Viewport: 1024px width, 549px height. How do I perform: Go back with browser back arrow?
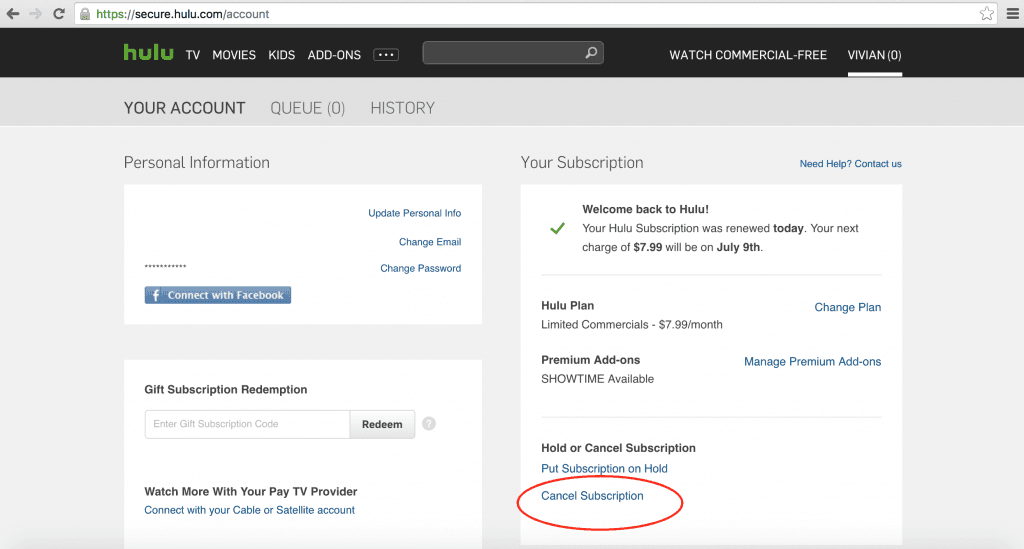[x=12, y=14]
